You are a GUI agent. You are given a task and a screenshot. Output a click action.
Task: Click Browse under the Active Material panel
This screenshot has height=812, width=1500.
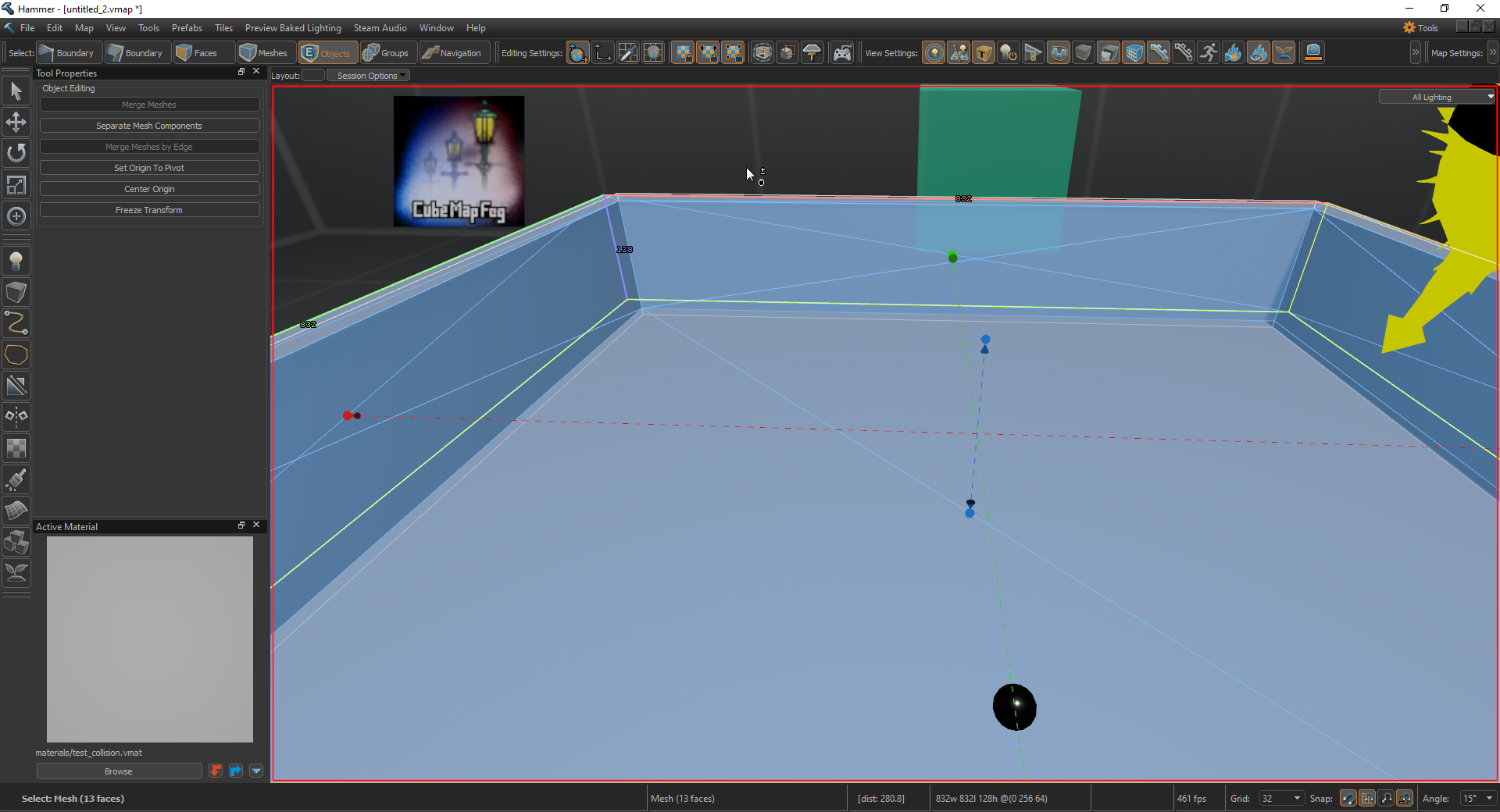(119, 771)
